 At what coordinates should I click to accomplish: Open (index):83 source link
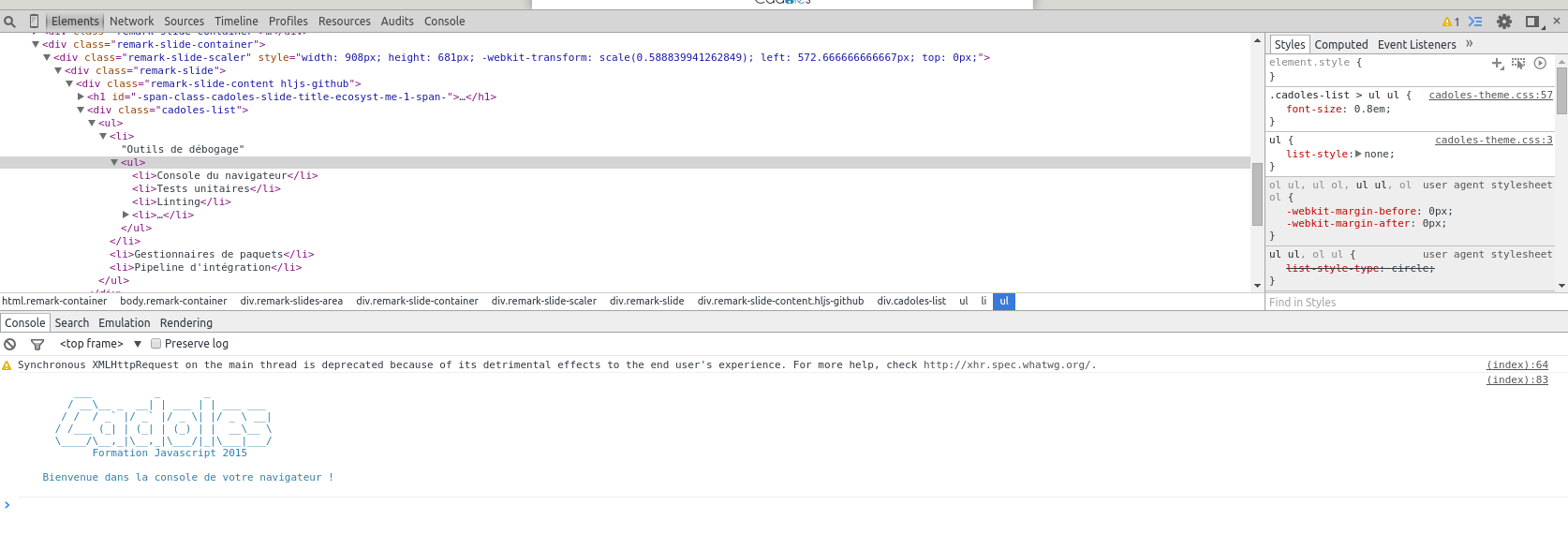click(x=1517, y=379)
